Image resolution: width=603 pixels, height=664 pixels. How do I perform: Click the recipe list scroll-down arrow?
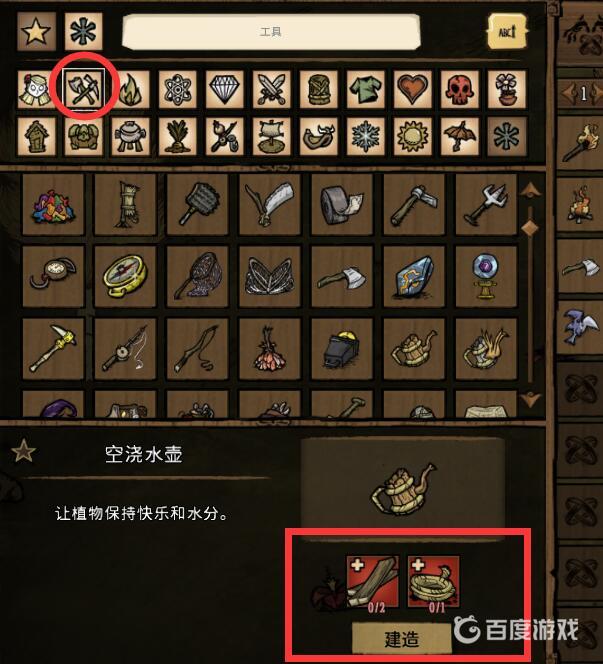pyautogui.click(x=530, y=399)
